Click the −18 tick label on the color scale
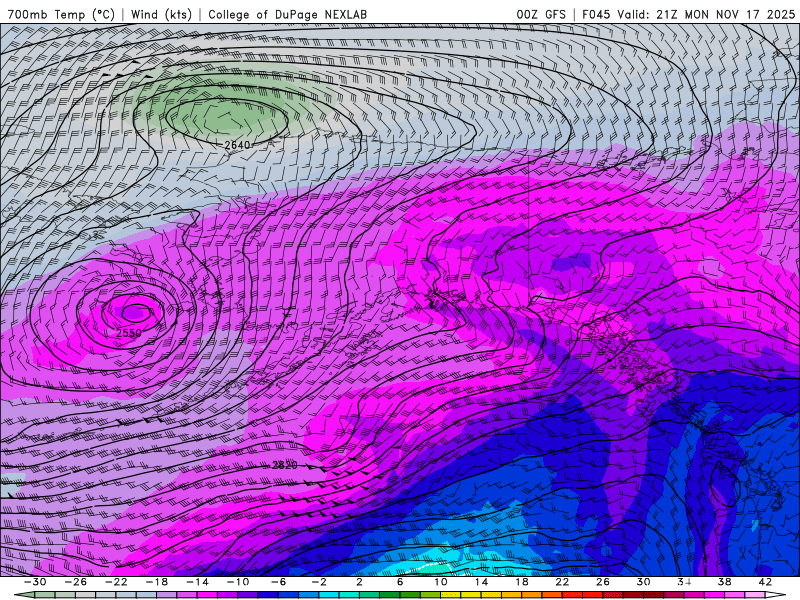 pos(157,582)
